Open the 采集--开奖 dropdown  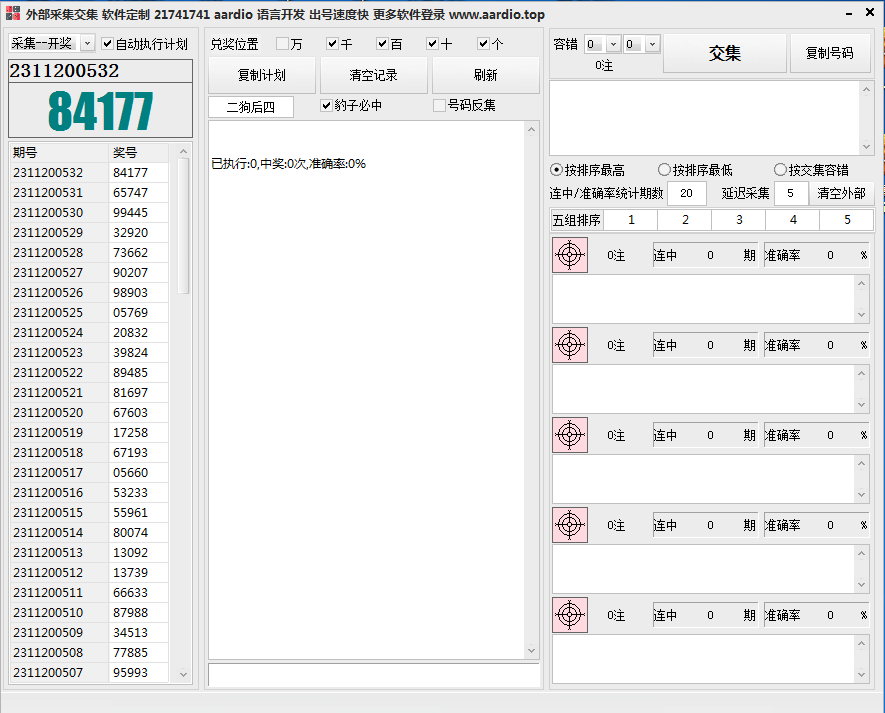[87, 43]
